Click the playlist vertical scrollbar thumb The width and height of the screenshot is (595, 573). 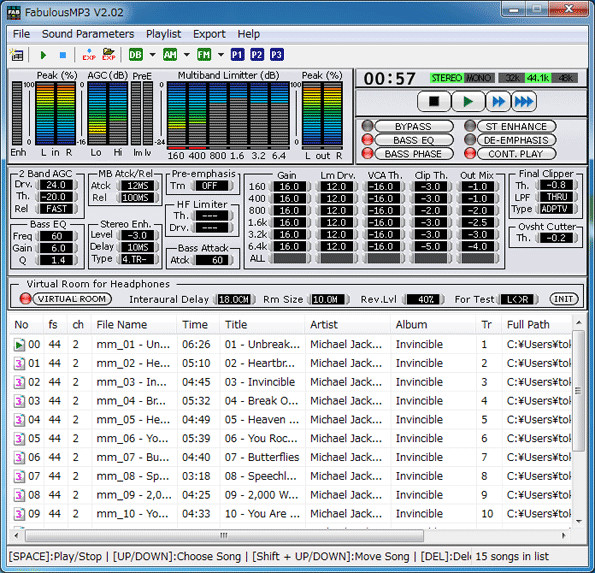[x=578, y=391]
